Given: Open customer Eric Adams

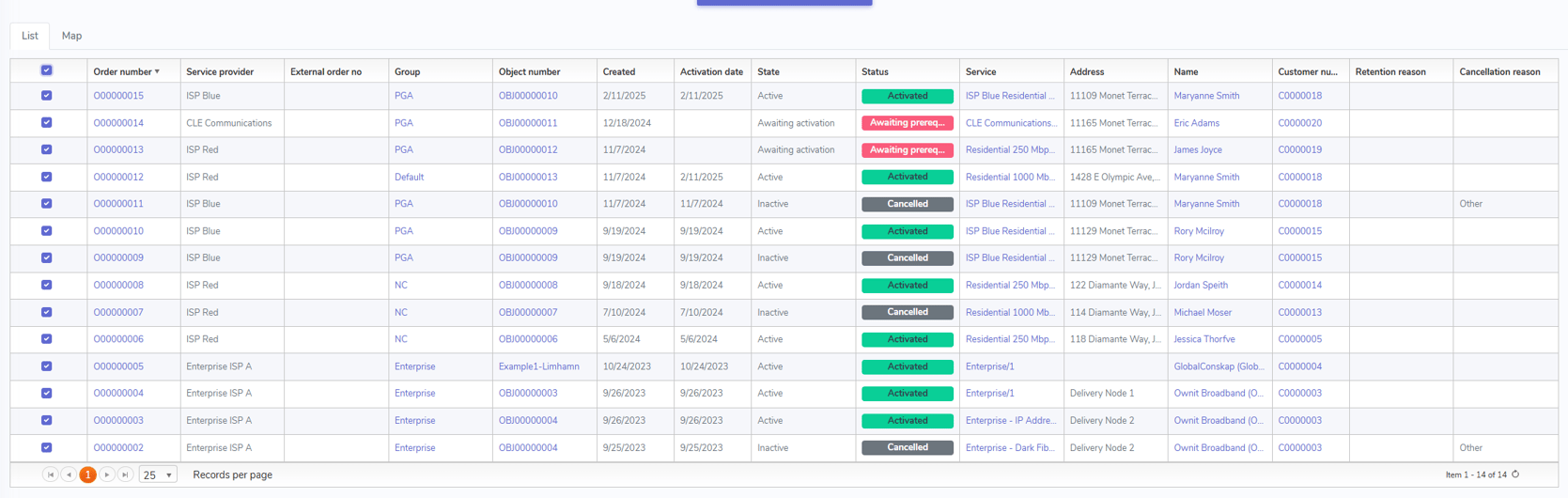Looking at the screenshot, I should pyautogui.click(x=1196, y=123).
